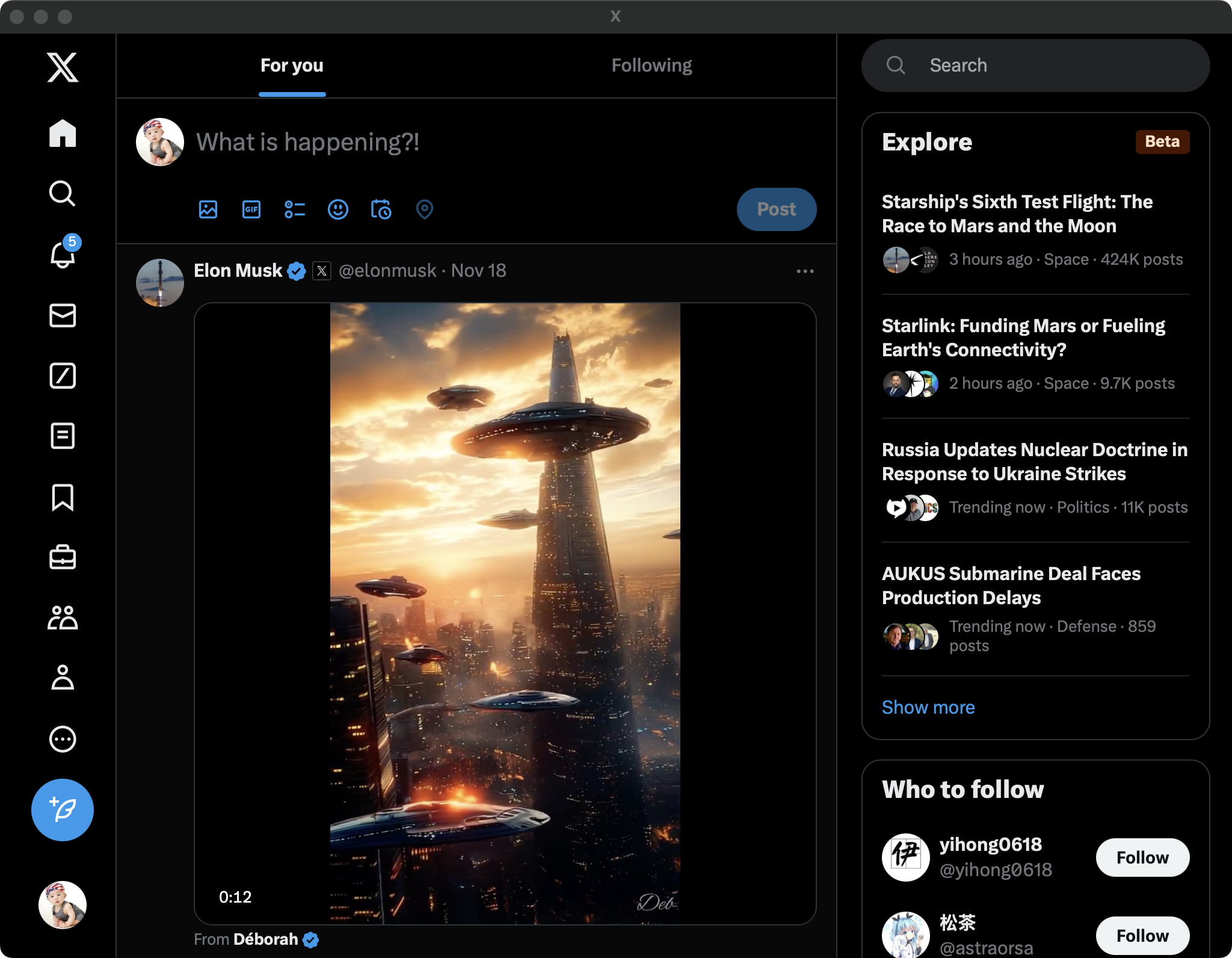
Task: Open Bookmarks in left sidebar
Action: tap(63, 497)
